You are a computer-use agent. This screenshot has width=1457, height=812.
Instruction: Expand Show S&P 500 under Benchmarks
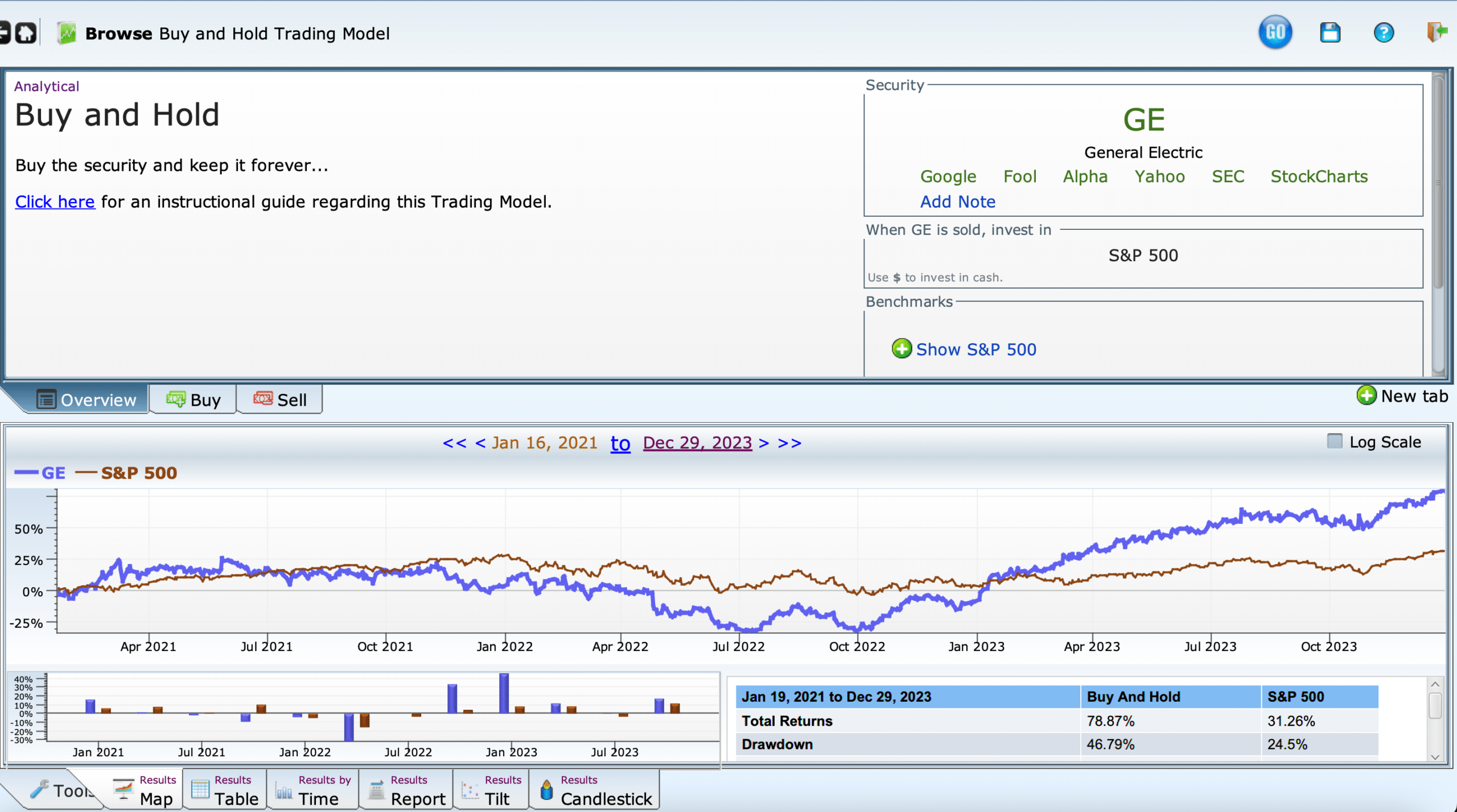tap(976, 349)
